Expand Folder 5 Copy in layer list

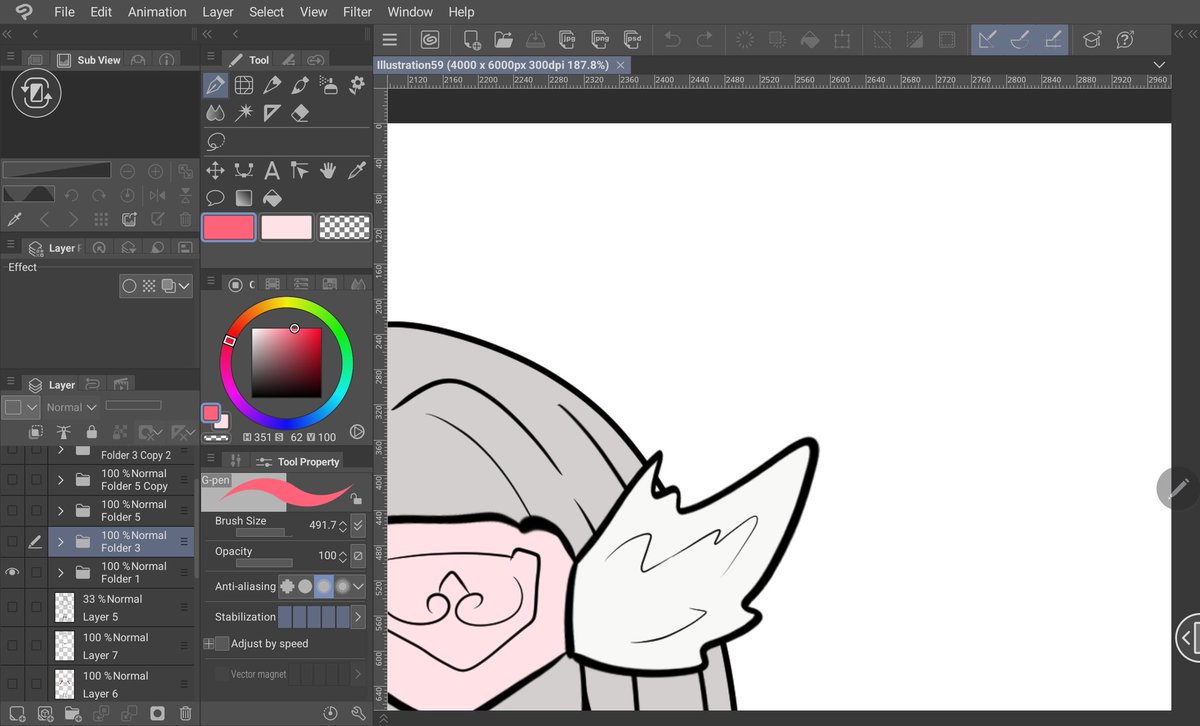point(60,480)
